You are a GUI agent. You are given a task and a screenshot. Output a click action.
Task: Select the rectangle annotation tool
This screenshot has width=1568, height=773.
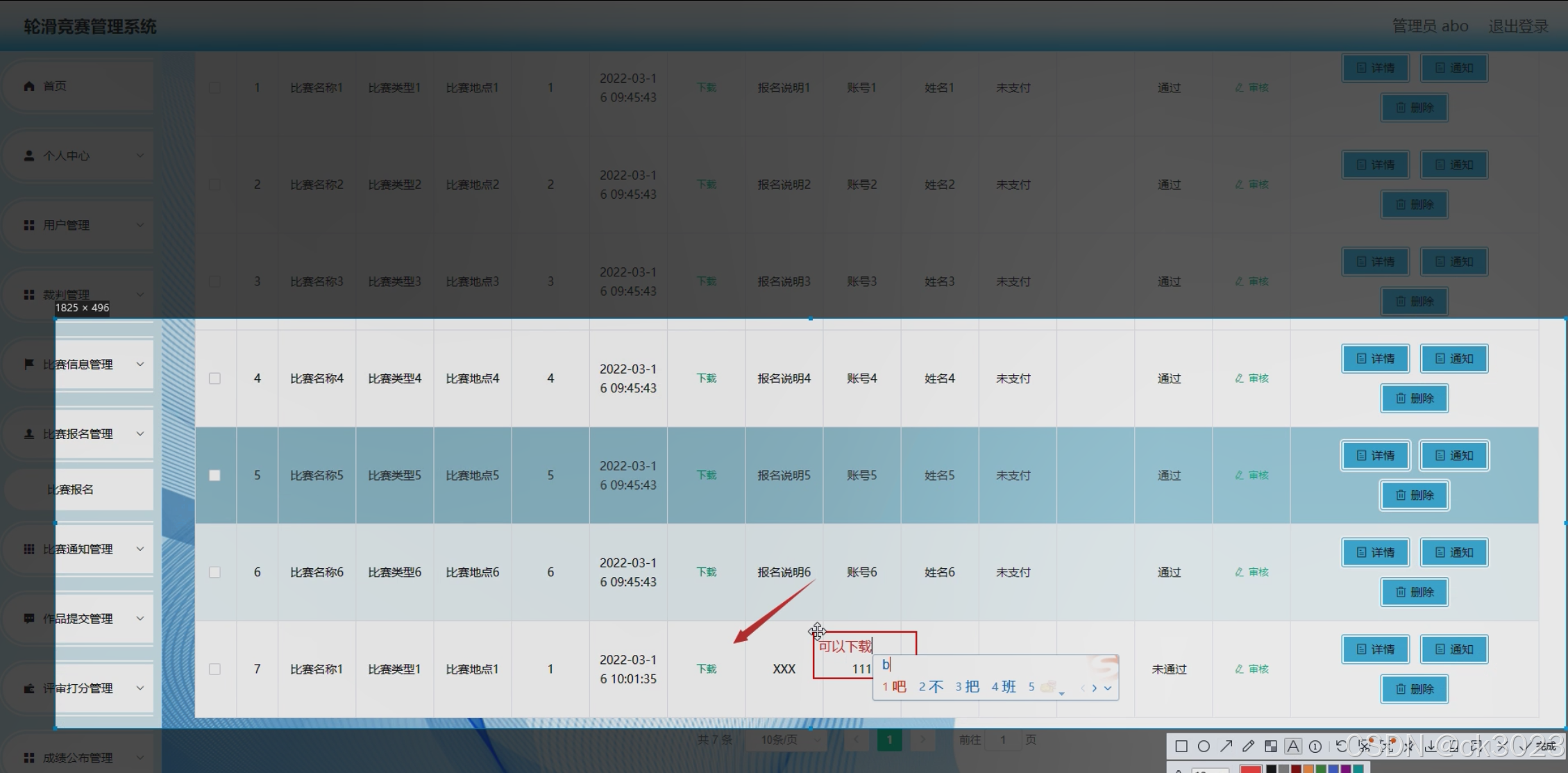click(1181, 747)
